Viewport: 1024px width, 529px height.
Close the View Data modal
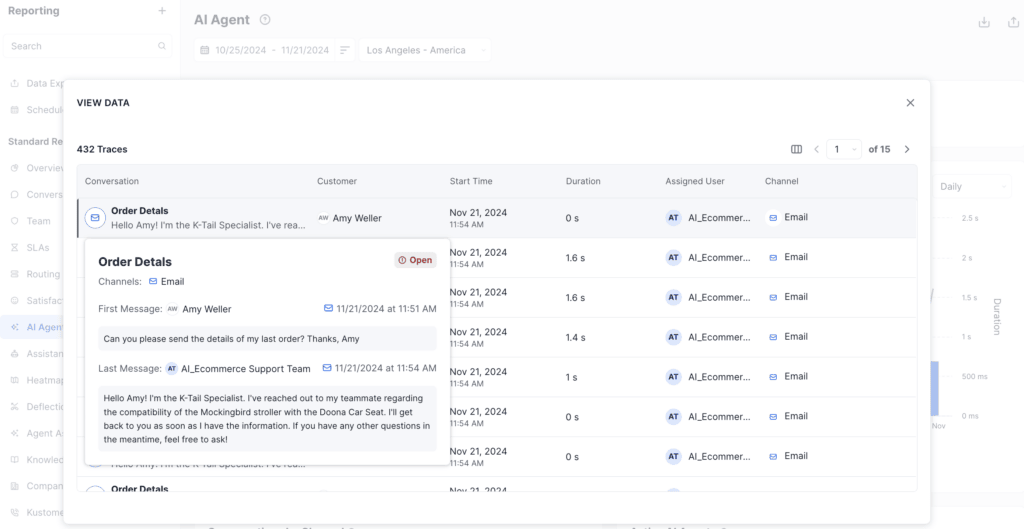coord(910,103)
